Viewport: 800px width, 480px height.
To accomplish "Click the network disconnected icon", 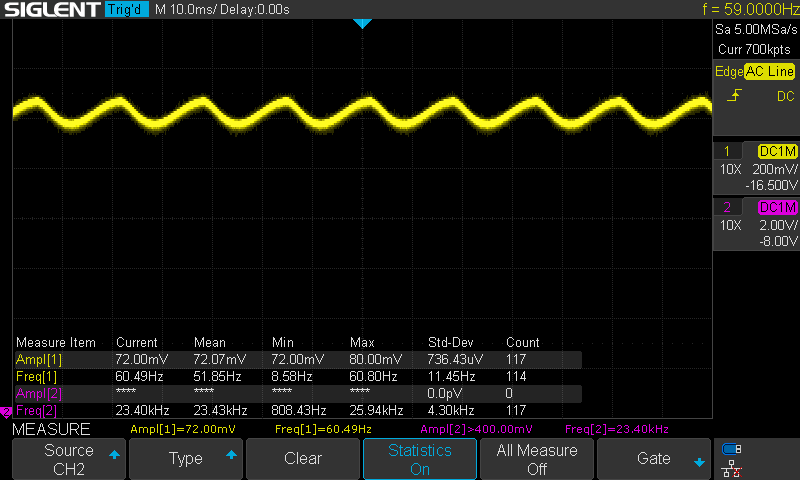I will [x=732, y=467].
